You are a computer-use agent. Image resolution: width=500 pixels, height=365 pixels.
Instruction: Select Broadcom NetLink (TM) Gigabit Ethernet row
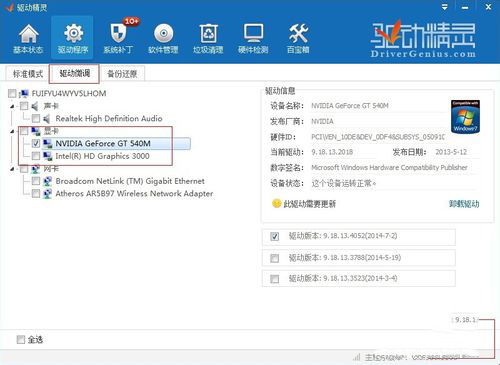point(130,181)
